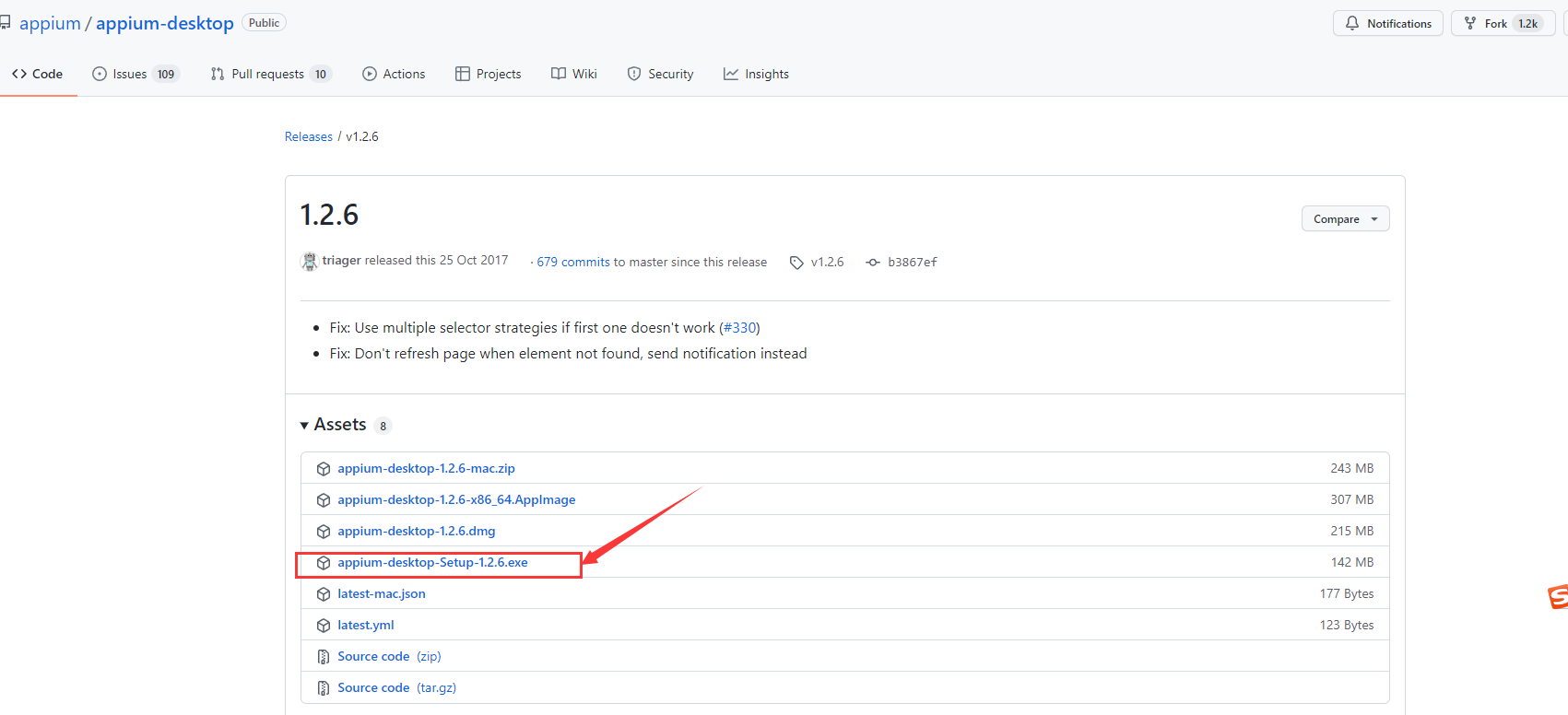Click the file-zip icon beside Source code (tar.gz)
The height and width of the screenshot is (715, 1568).
click(324, 688)
